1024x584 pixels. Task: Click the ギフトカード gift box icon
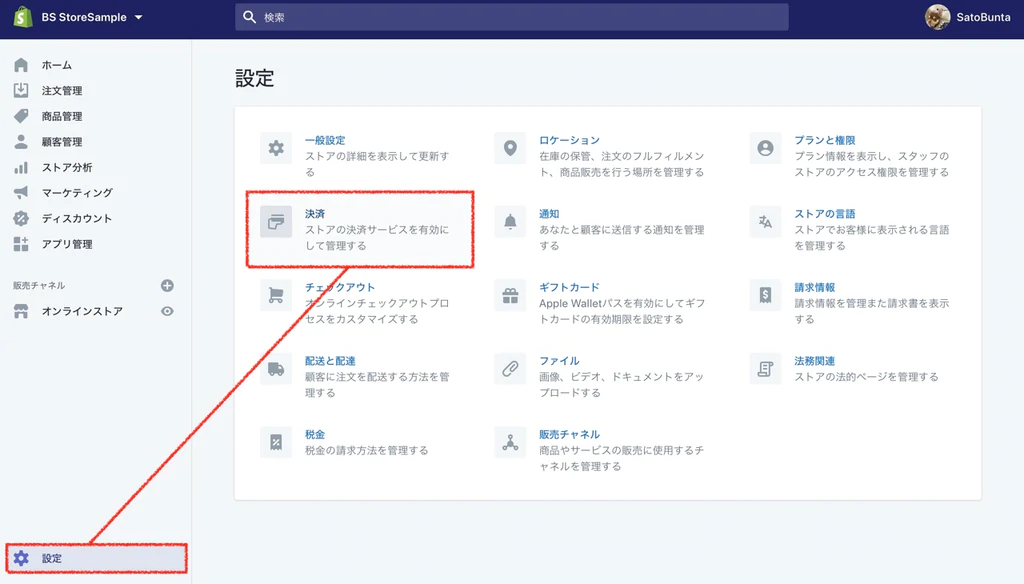(x=510, y=294)
